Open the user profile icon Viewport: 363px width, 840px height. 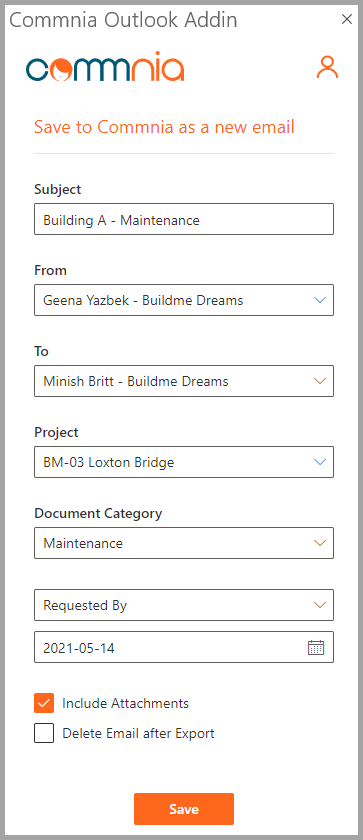tap(327, 68)
